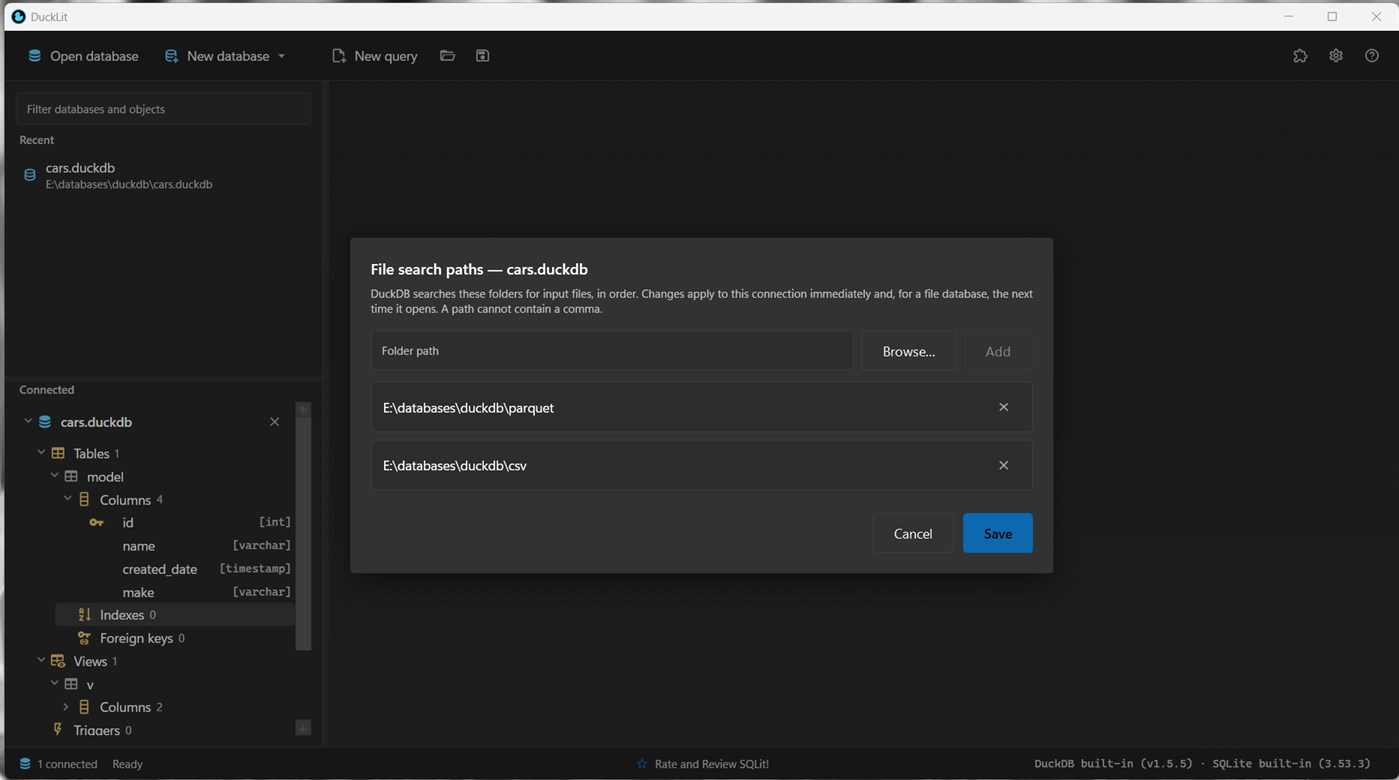Click Open database in toolbar
Viewport: 1399px width, 780px height.
[x=83, y=56]
